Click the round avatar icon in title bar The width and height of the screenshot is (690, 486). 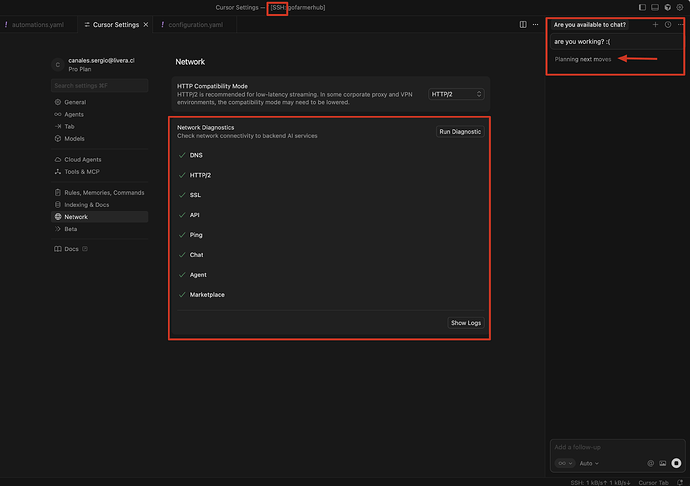668,7
